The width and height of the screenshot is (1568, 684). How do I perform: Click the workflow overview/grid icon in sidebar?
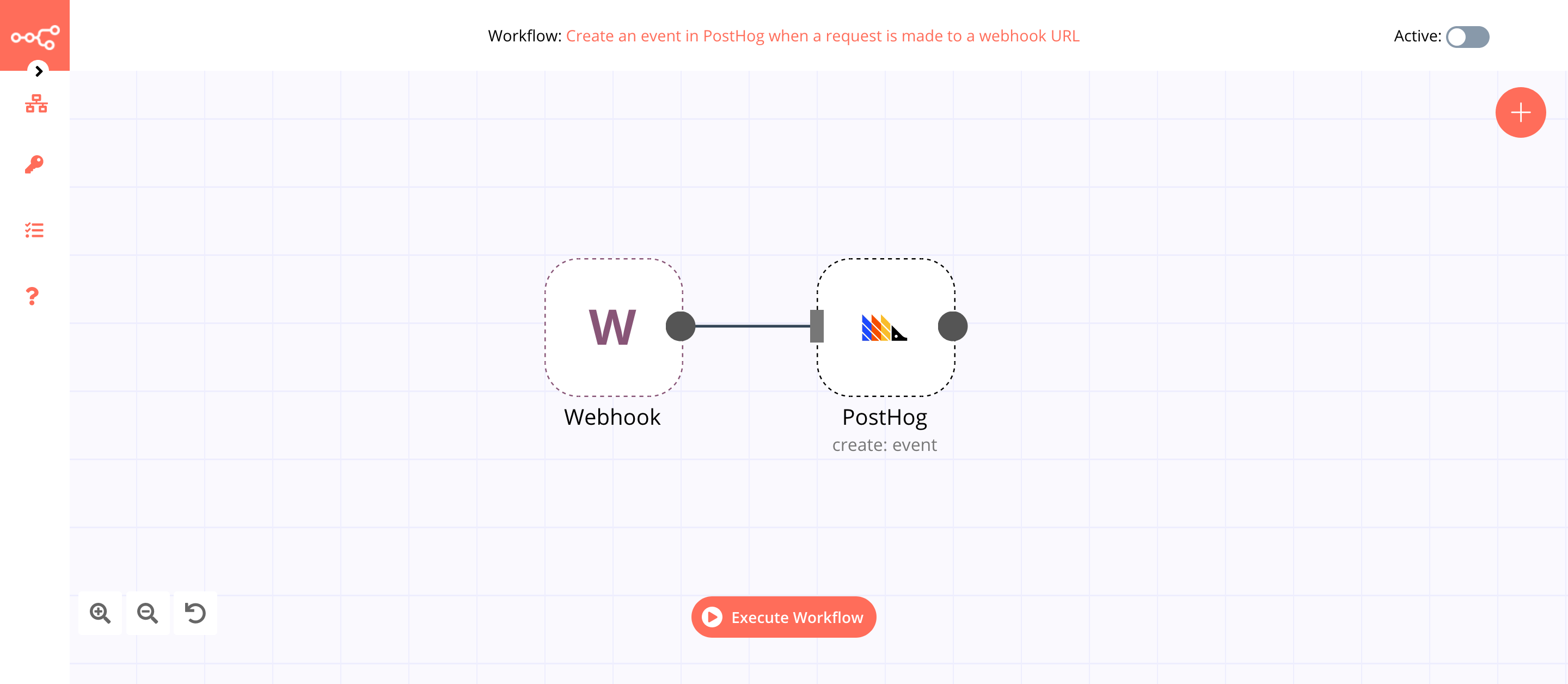(x=34, y=103)
